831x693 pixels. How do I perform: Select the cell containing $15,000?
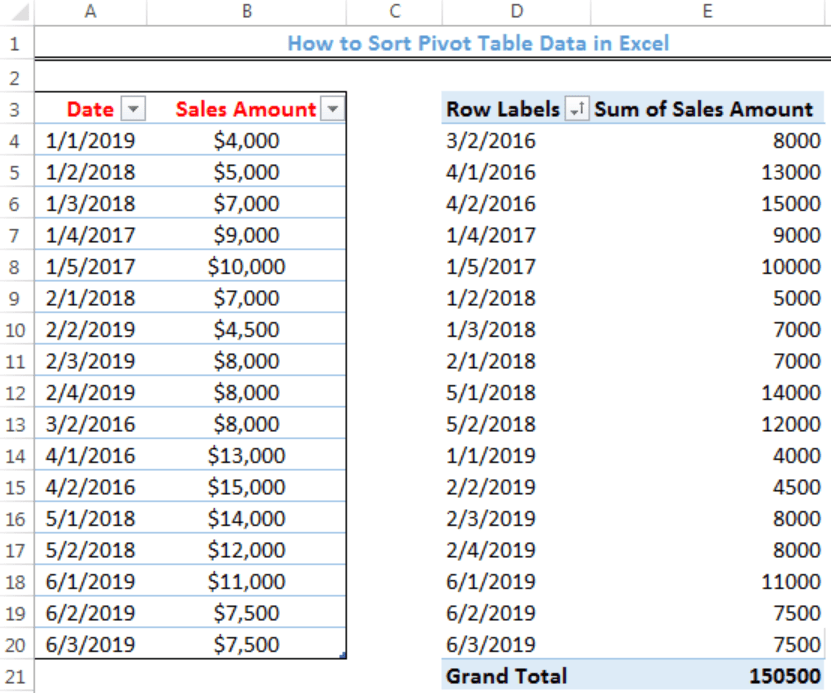click(x=245, y=487)
